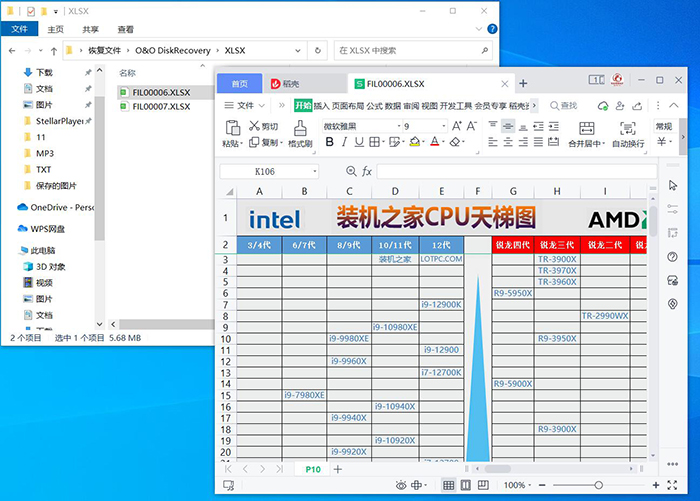Click the 查看 tab in File Explorer

(x=125, y=30)
